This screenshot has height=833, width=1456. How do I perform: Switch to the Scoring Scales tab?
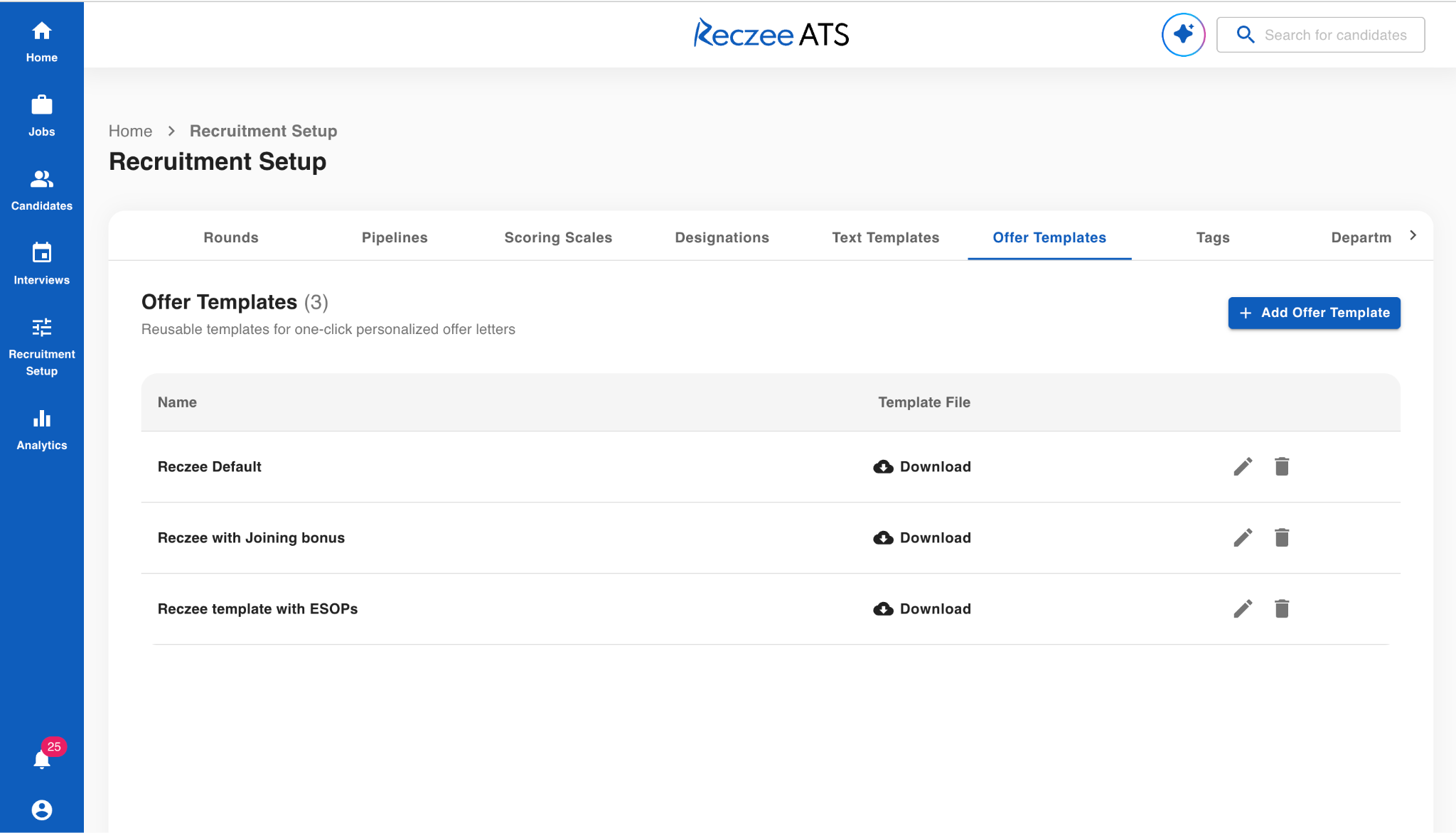pyautogui.click(x=558, y=237)
